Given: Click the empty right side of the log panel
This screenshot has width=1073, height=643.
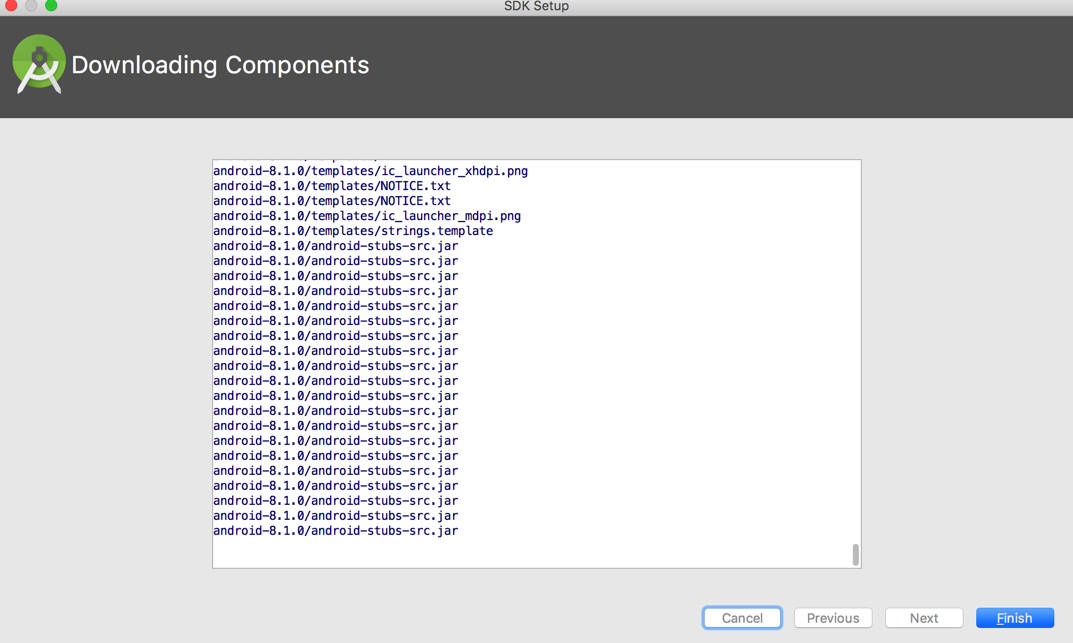Looking at the screenshot, I should tap(700, 350).
